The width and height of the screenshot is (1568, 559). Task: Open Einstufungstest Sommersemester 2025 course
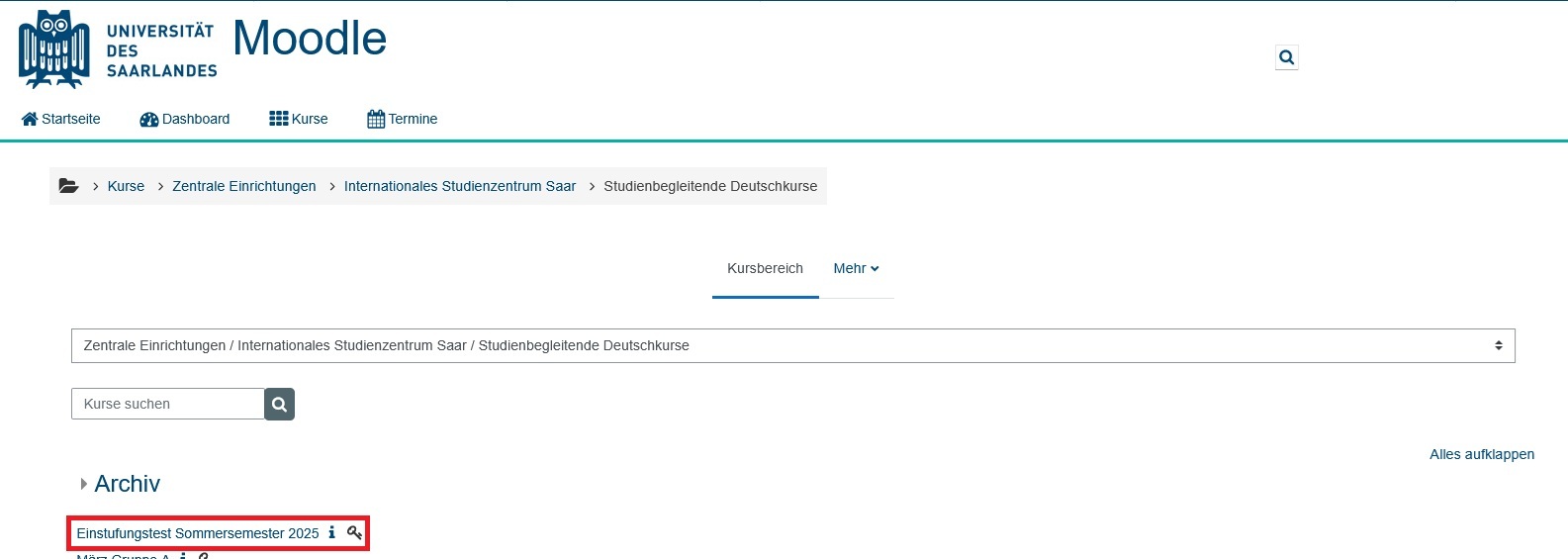198,533
